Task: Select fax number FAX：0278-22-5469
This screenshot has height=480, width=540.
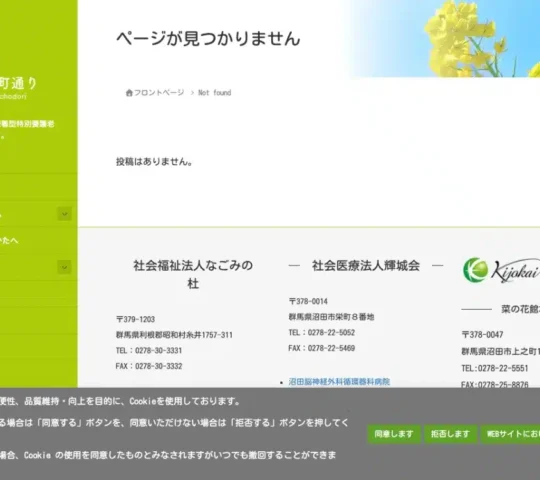Action: tap(322, 348)
